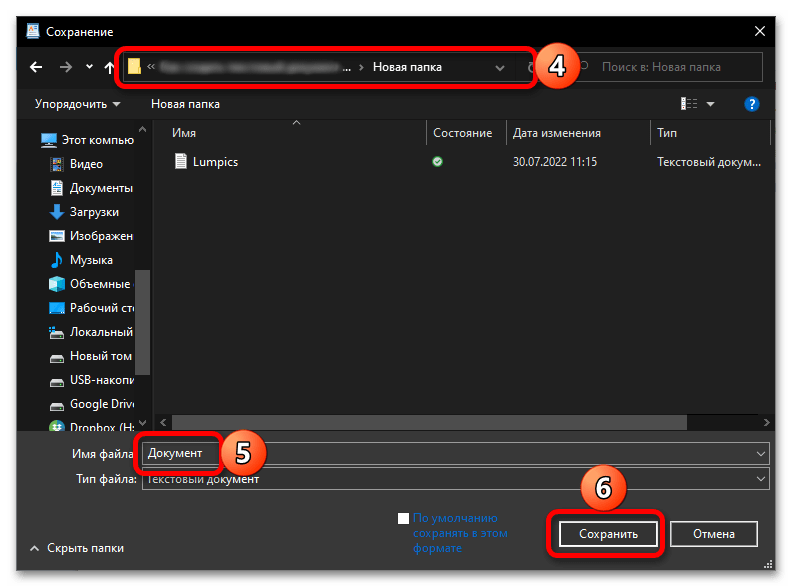Go back using the left arrow

pyautogui.click(x=36, y=67)
